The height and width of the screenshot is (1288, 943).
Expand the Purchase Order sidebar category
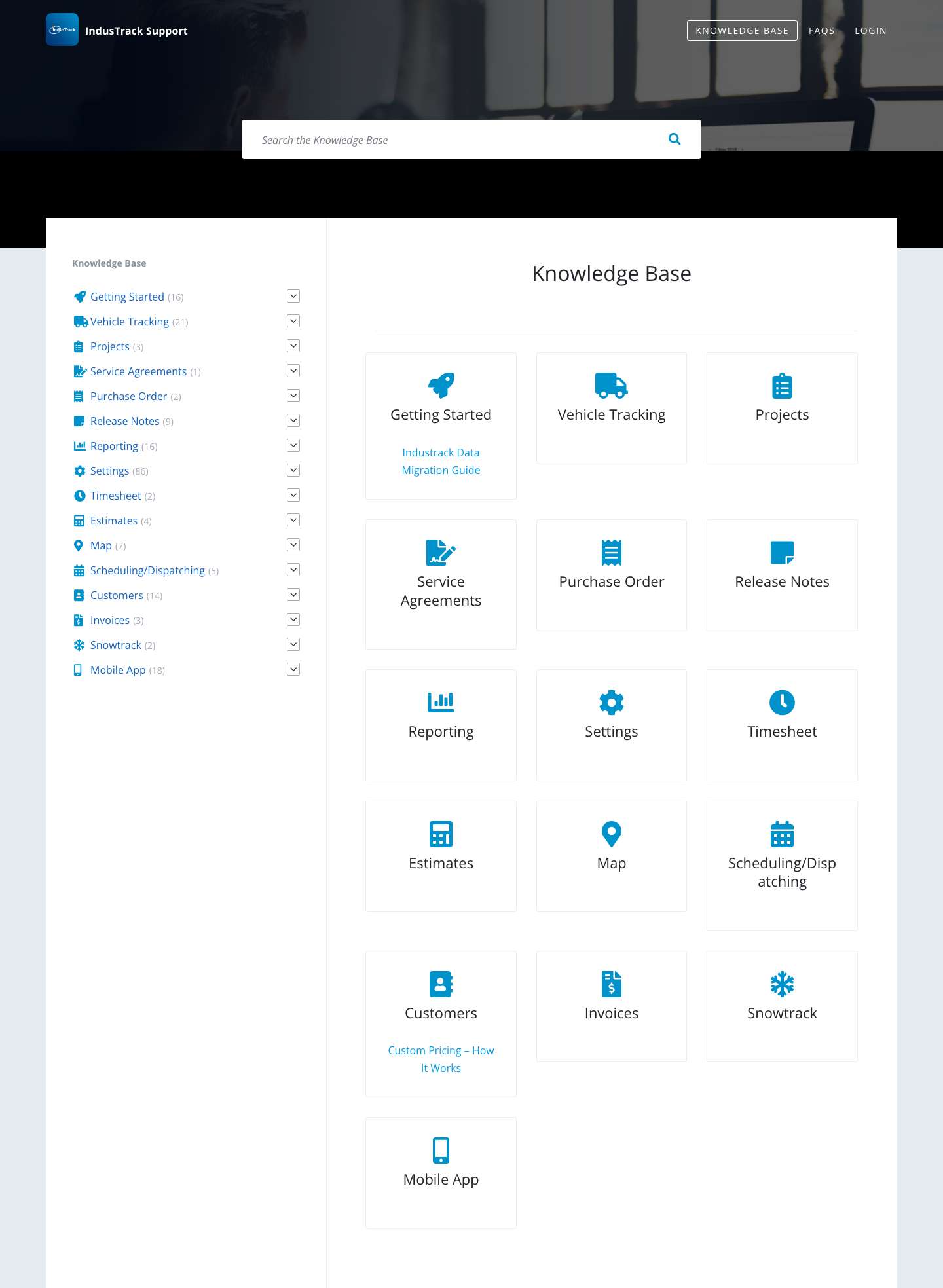point(293,396)
